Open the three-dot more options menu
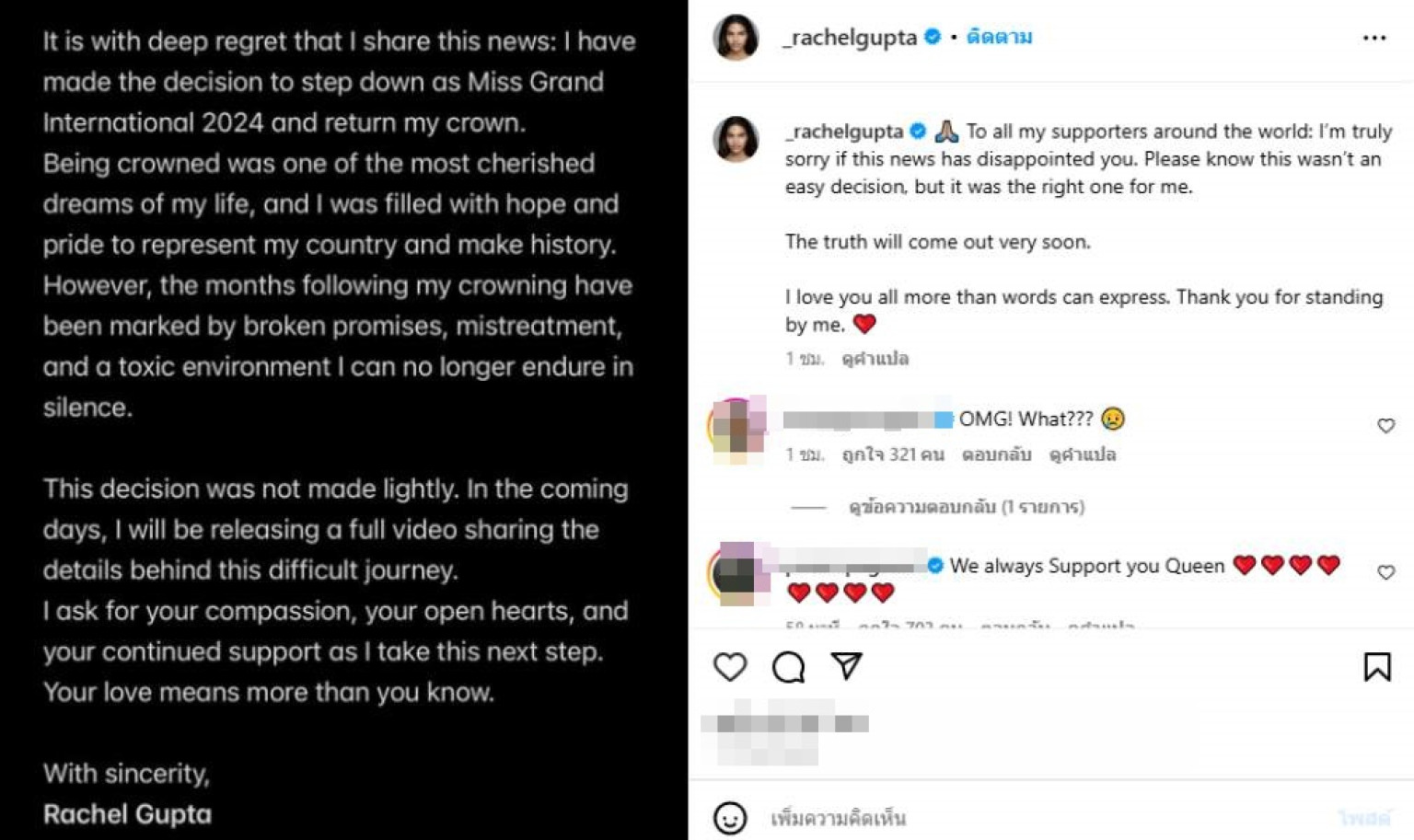The image size is (1414, 840). [x=1373, y=38]
